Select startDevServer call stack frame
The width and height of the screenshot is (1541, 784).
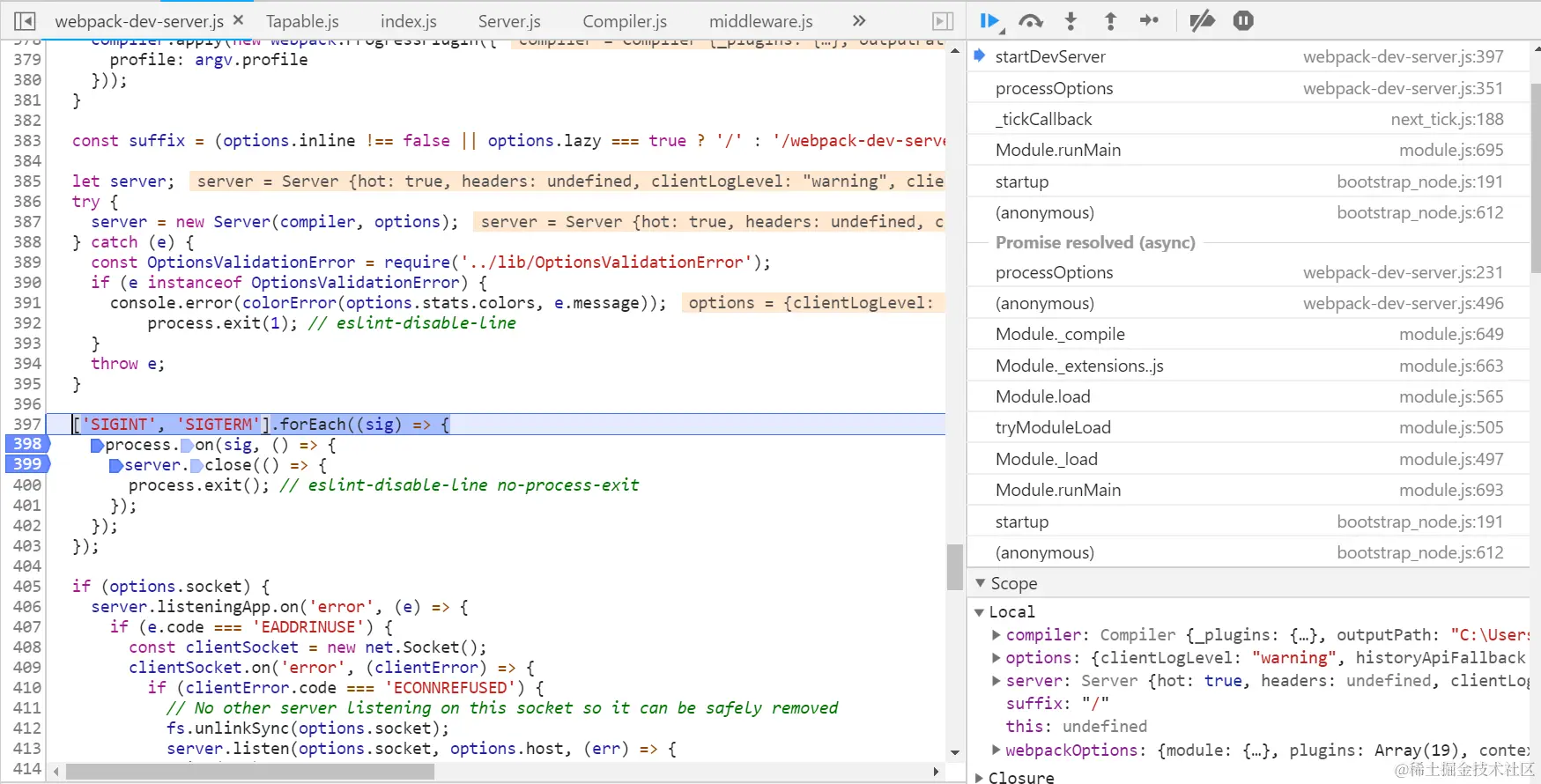tap(1248, 56)
